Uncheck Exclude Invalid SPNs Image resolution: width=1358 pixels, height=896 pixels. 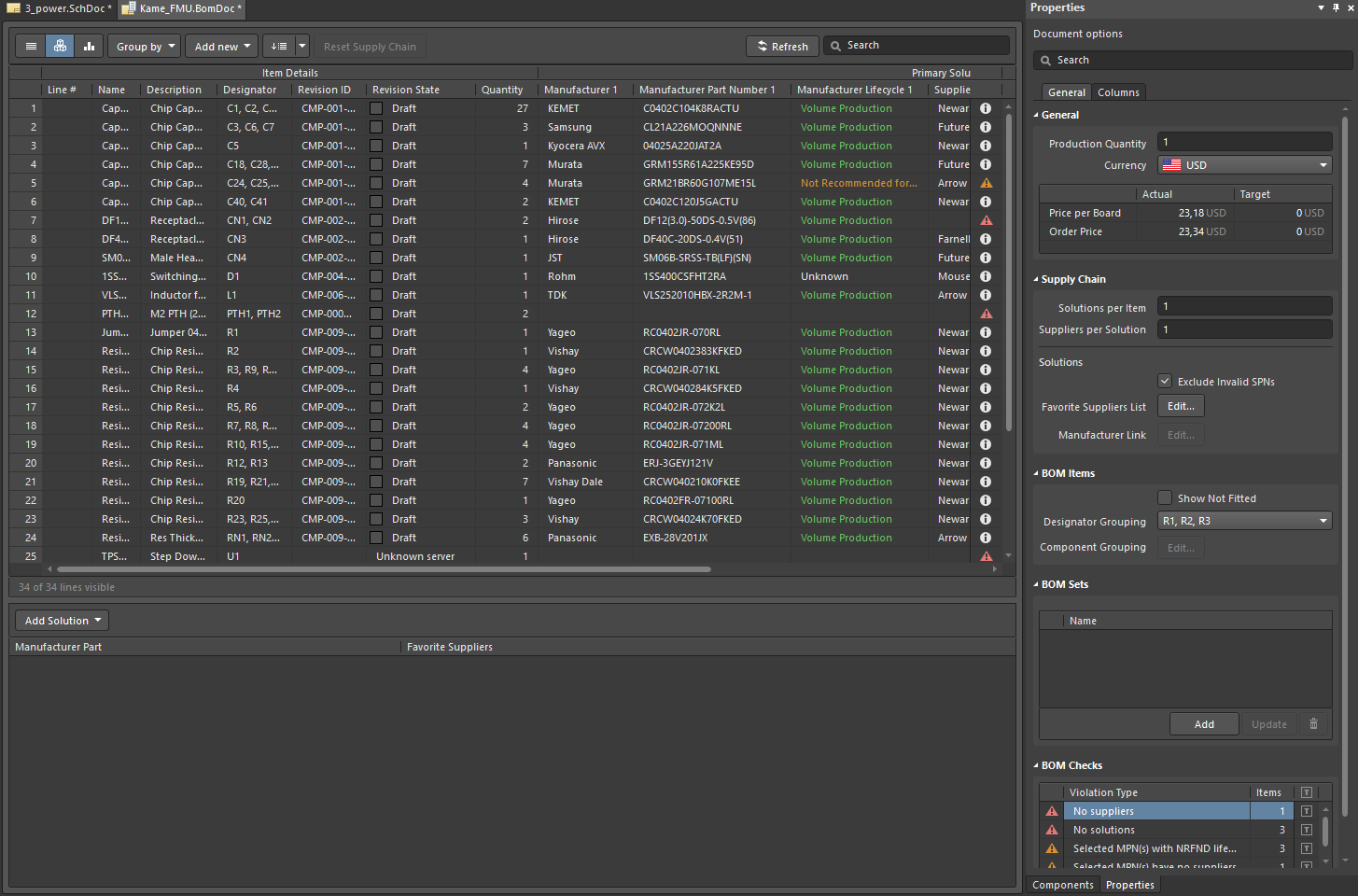1165,381
